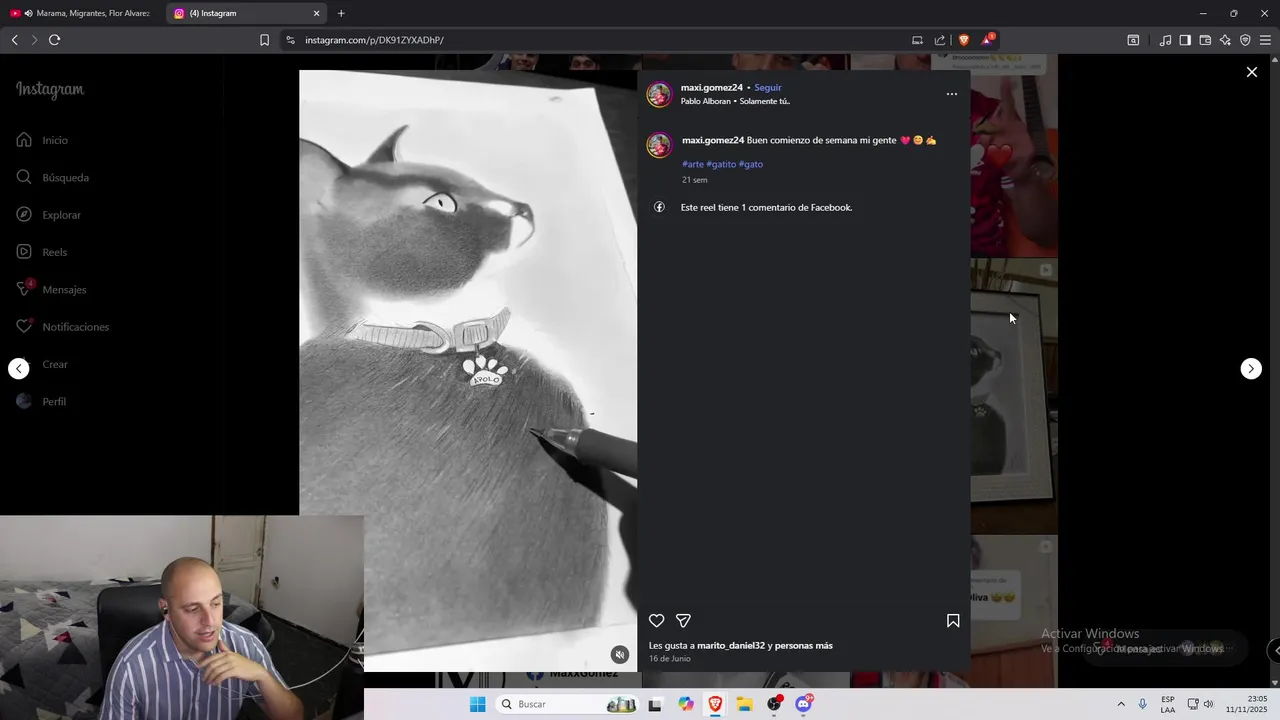The height and width of the screenshot is (720, 1280).
Task: Go back in the browser
Action: coord(14,40)
